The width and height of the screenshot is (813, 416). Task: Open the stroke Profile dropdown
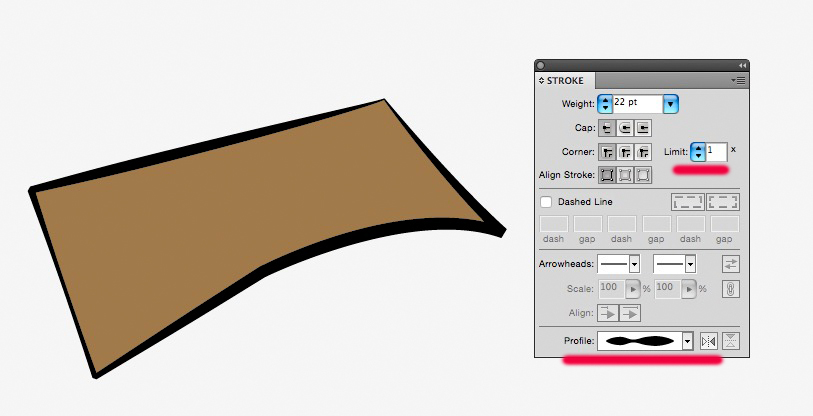[645, 341]
